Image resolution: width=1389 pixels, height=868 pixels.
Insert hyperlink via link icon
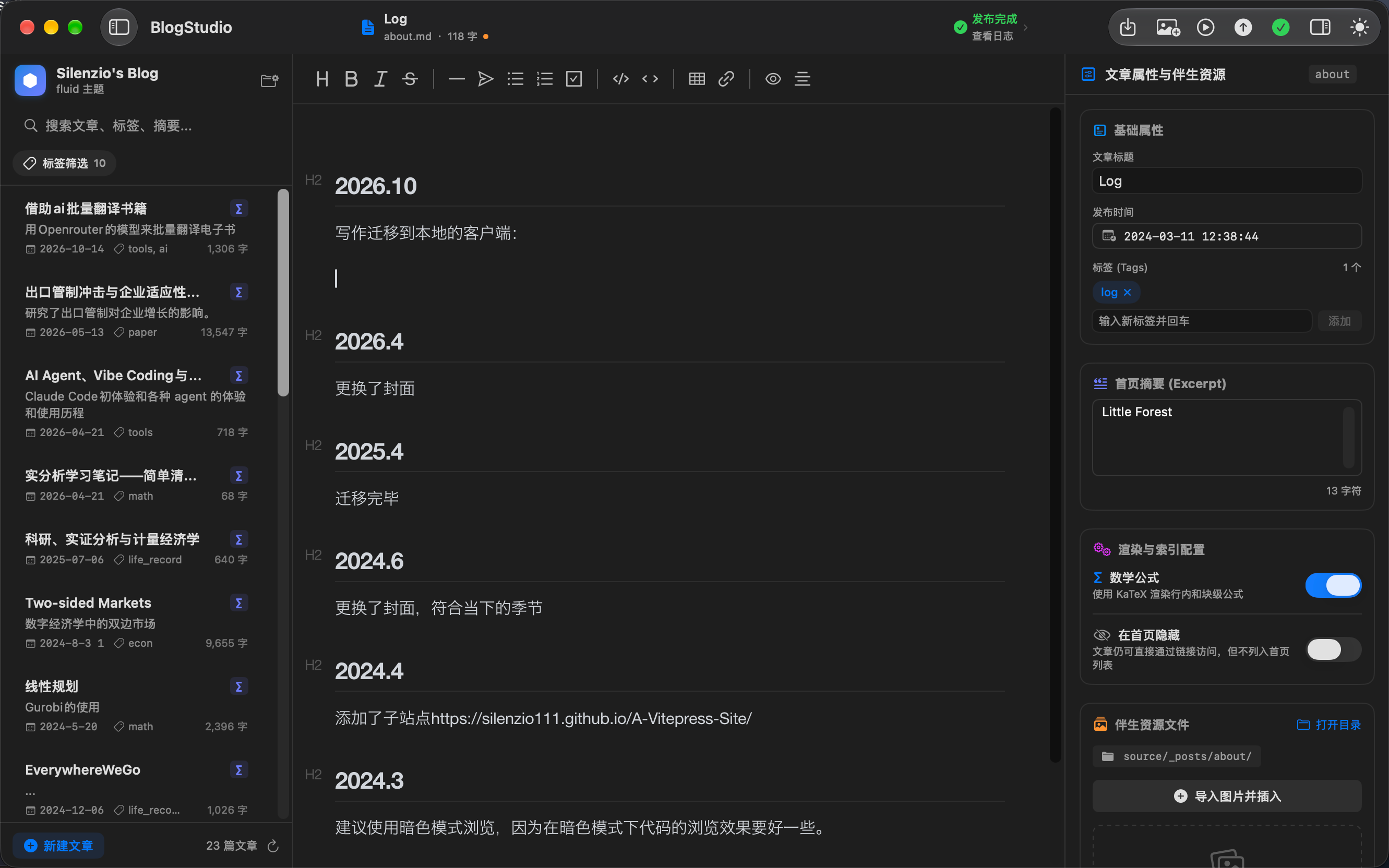click(726, 79)
